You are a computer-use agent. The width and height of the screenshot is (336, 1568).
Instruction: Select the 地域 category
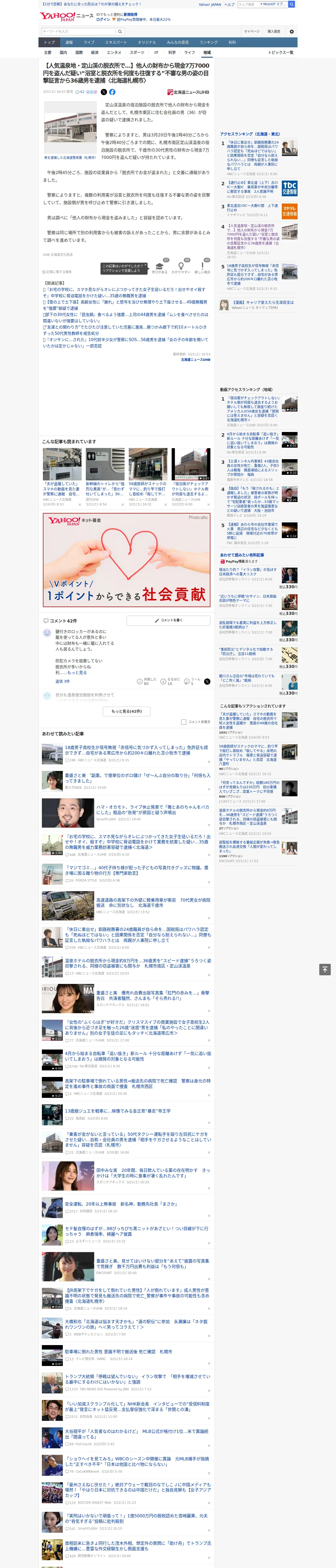coord(207,52)
